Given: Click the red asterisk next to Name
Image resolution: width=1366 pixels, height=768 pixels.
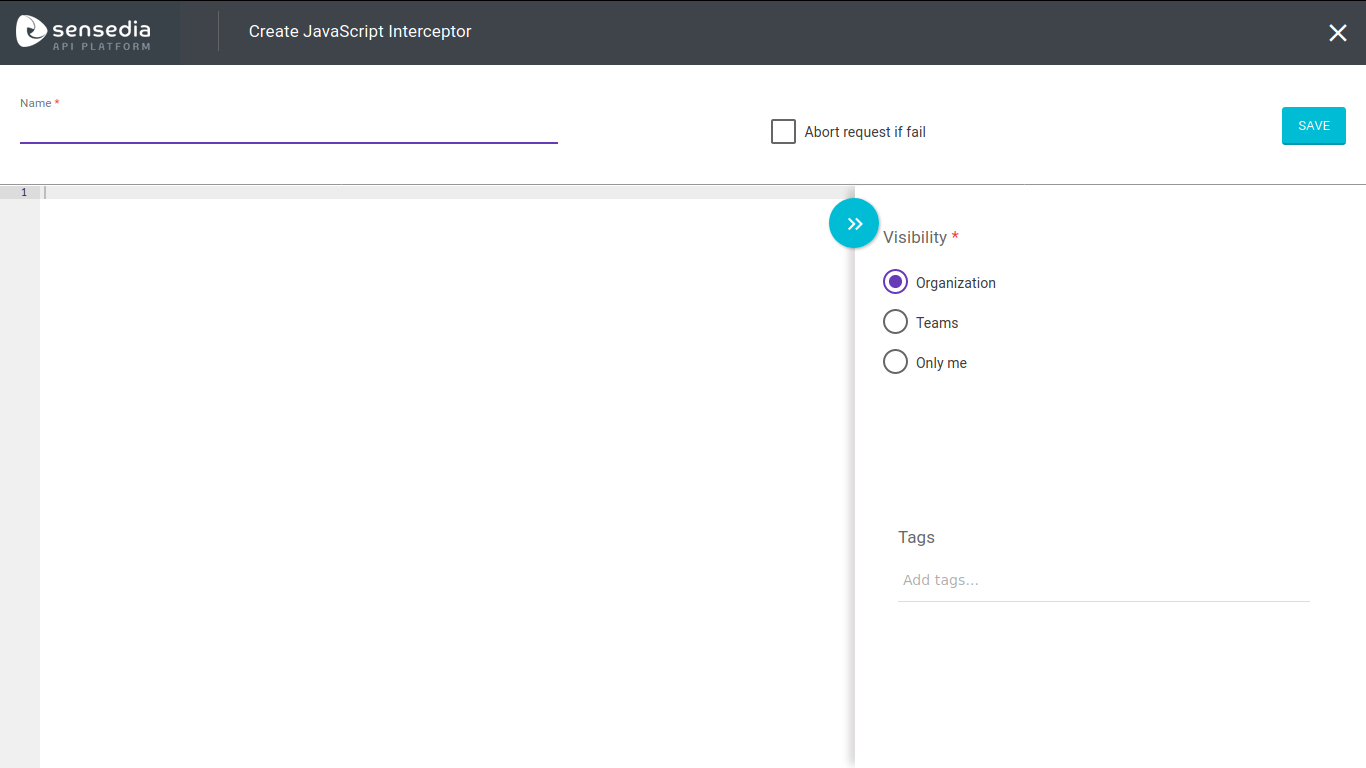Looking at the screenshot, I should tap(56, 102).
